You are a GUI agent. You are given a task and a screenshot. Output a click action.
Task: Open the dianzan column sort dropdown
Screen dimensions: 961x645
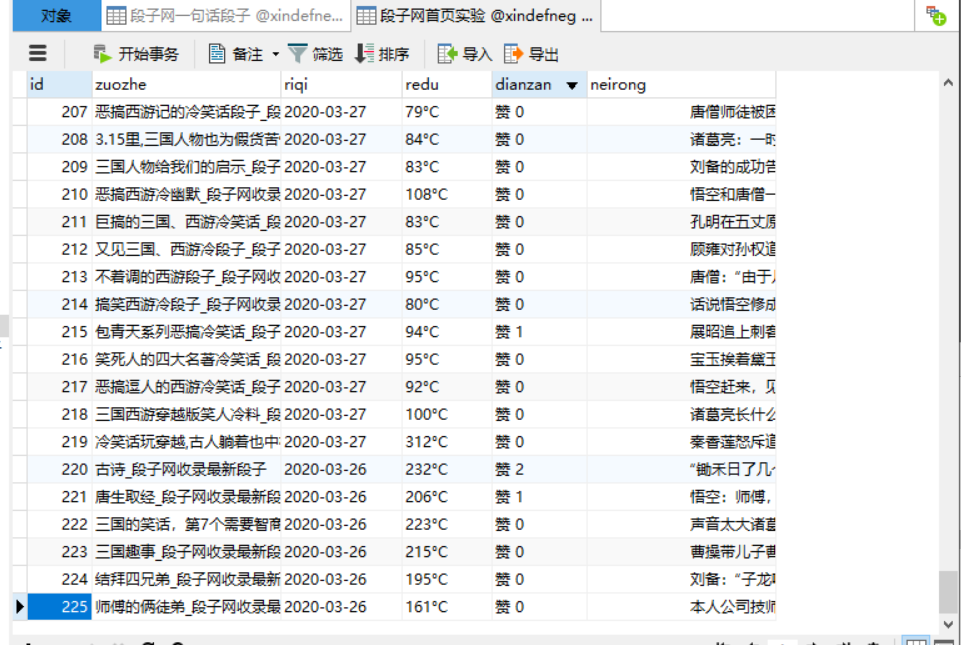(572, 85)
